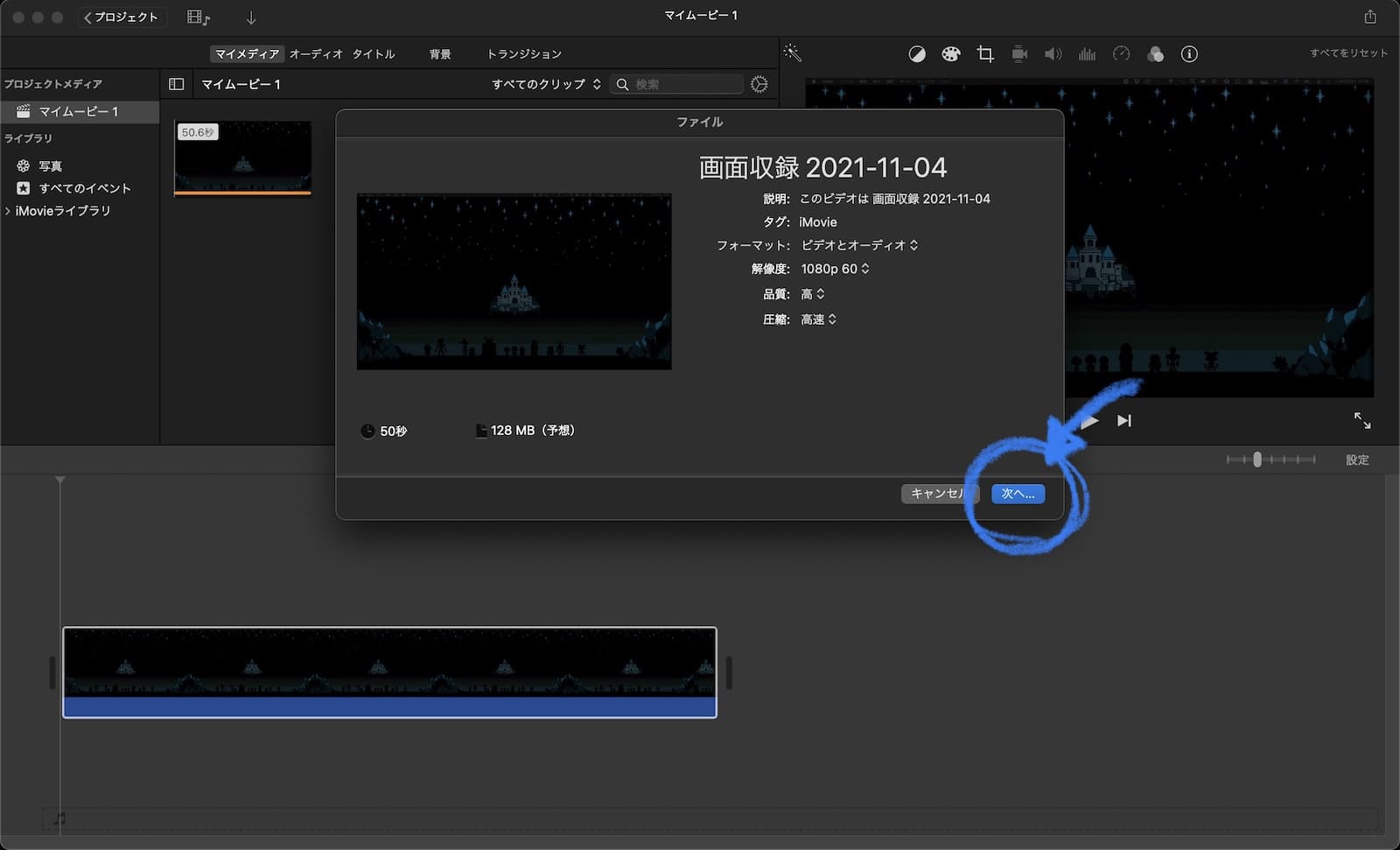Click the dialog preview image
The width and height of the screenshot is (1400, 850).
pyautogui.click(x=514, y=281)
